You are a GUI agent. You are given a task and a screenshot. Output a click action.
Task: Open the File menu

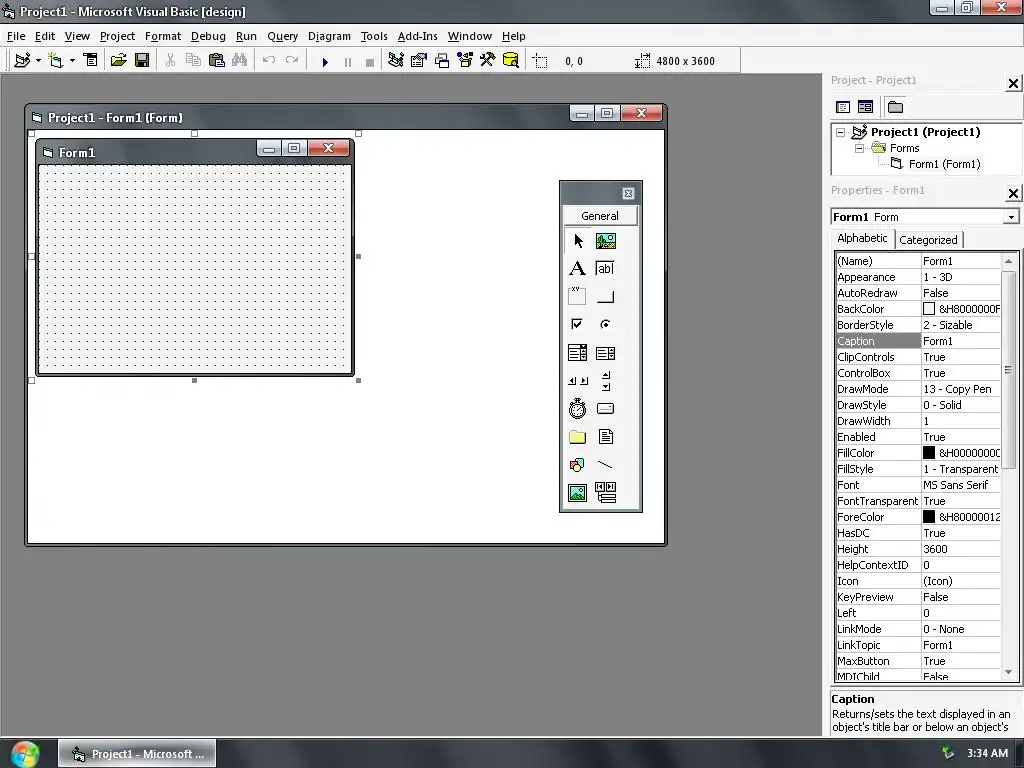(x=16, y=36)
